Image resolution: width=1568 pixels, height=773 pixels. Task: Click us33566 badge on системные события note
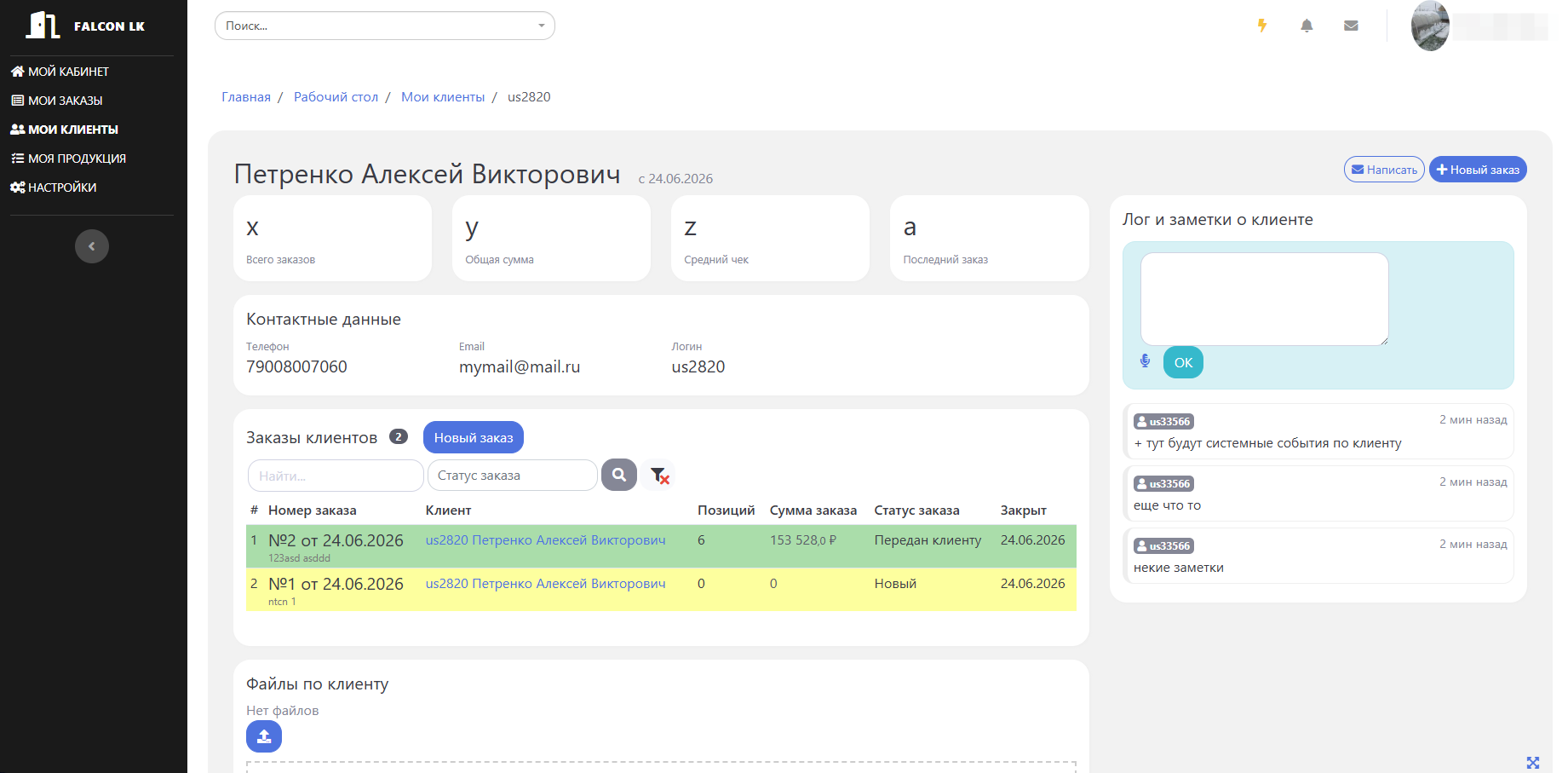[1163, 421]
